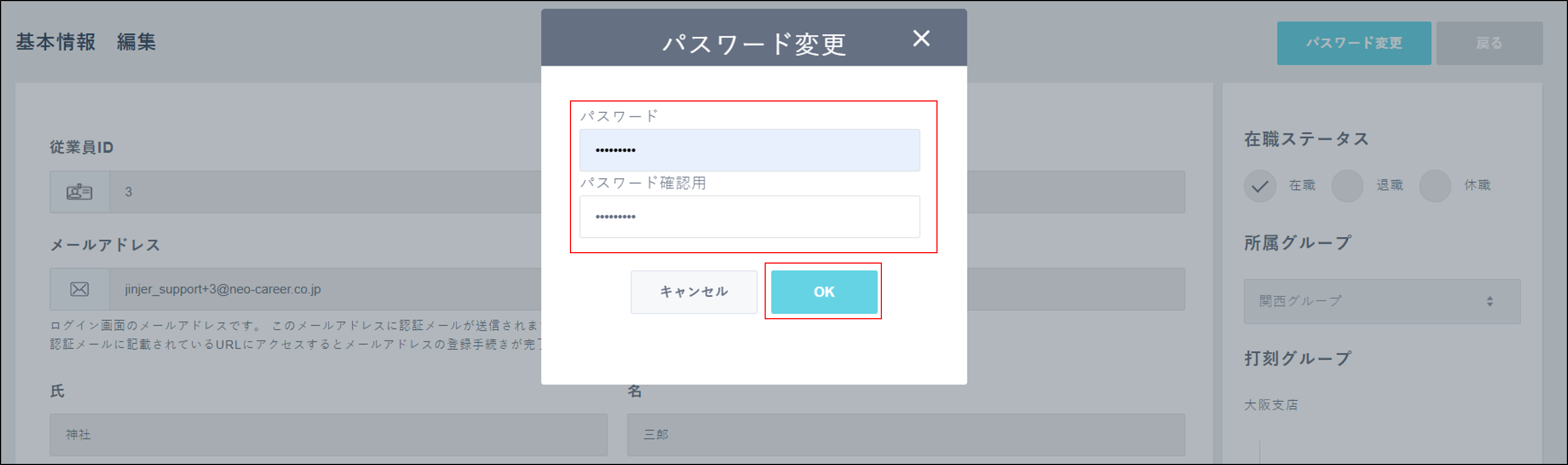Screen dimensions: 1568x465
Task: Click the envelope icon beside email address
Action: click(x=79, y=289)
